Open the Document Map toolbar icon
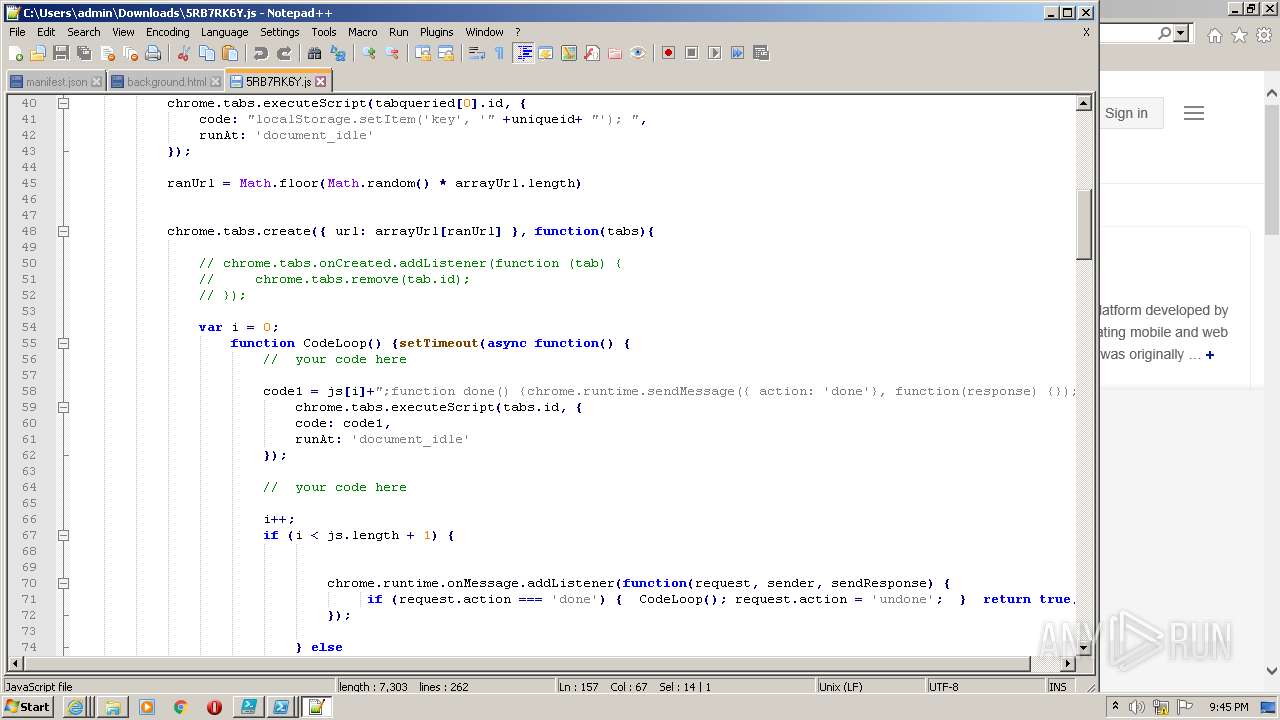Screen dimensions: 1280x720 (x=569, y=53)
